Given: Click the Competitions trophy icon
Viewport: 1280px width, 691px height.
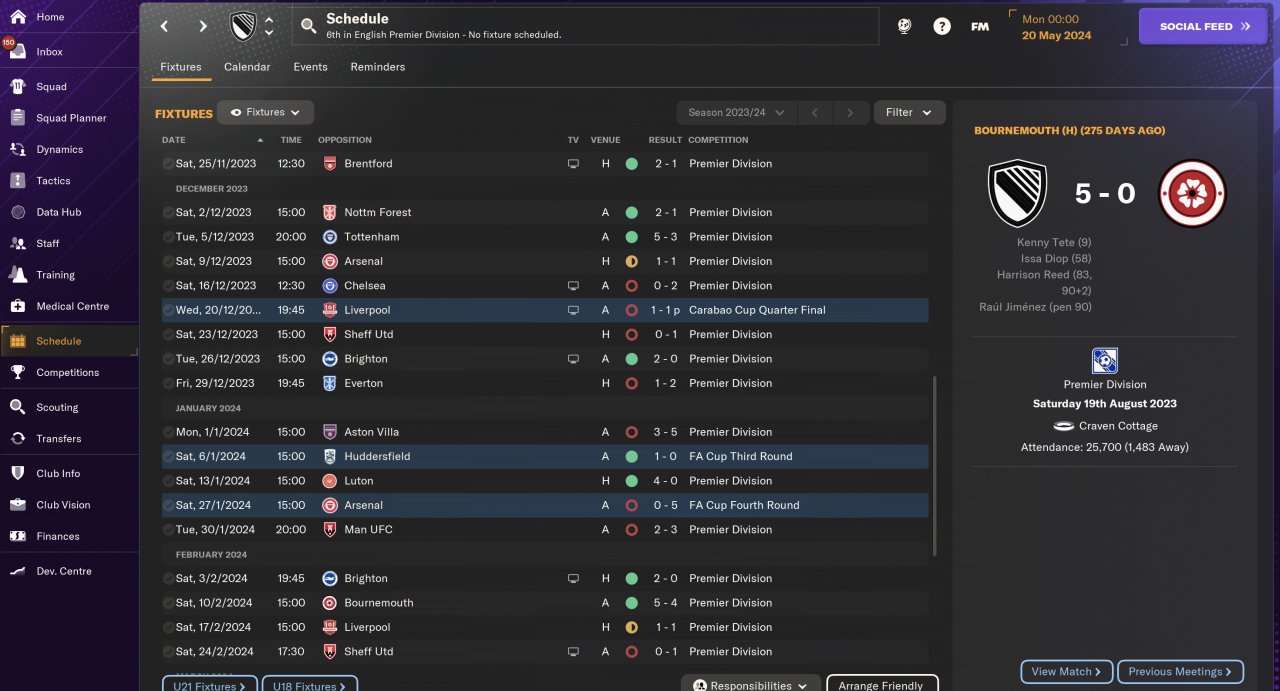Looking at the screenshot, I should click(17, 372).
